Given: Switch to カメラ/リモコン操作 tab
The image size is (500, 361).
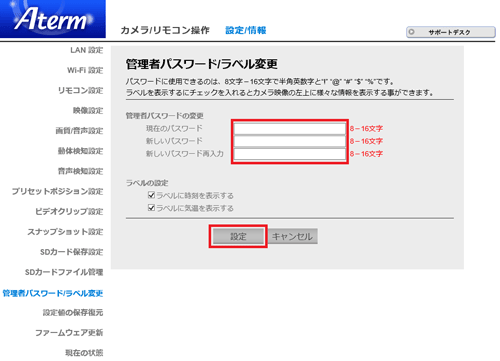Looking at the screenshot, I should point(165,30).
